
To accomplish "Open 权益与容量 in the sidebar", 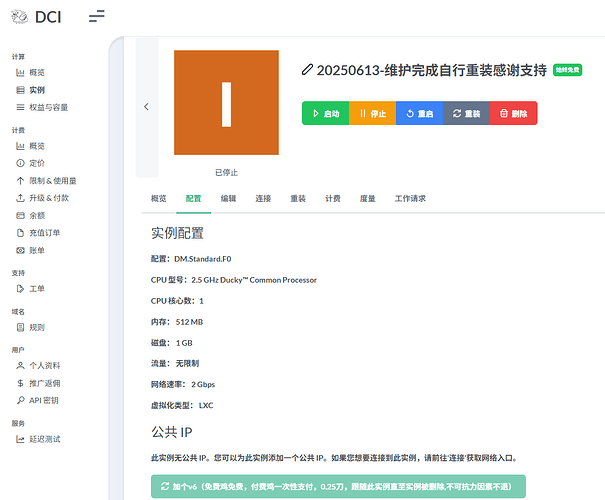I will tap(42, 107).
